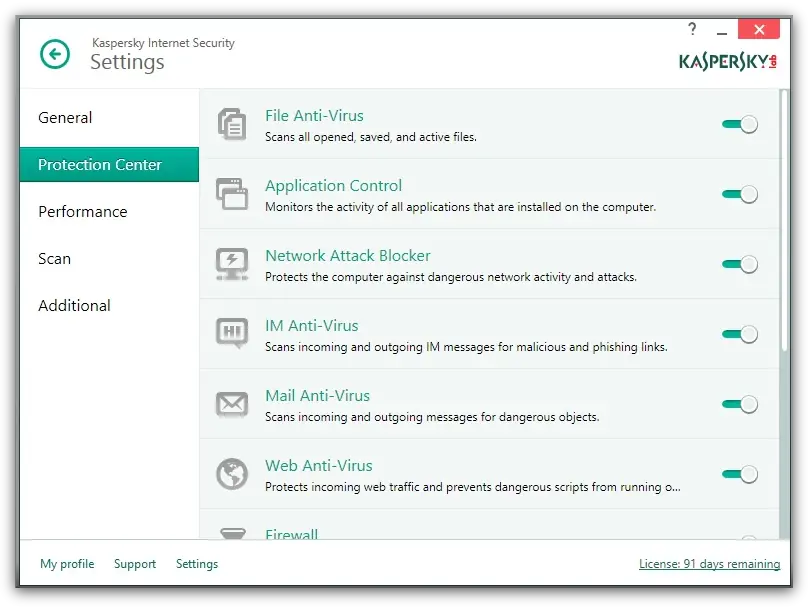This screenshot has width=808, height=608.
Task: Open File Anti-Virus settings link
Action: (x=314, y=115)
